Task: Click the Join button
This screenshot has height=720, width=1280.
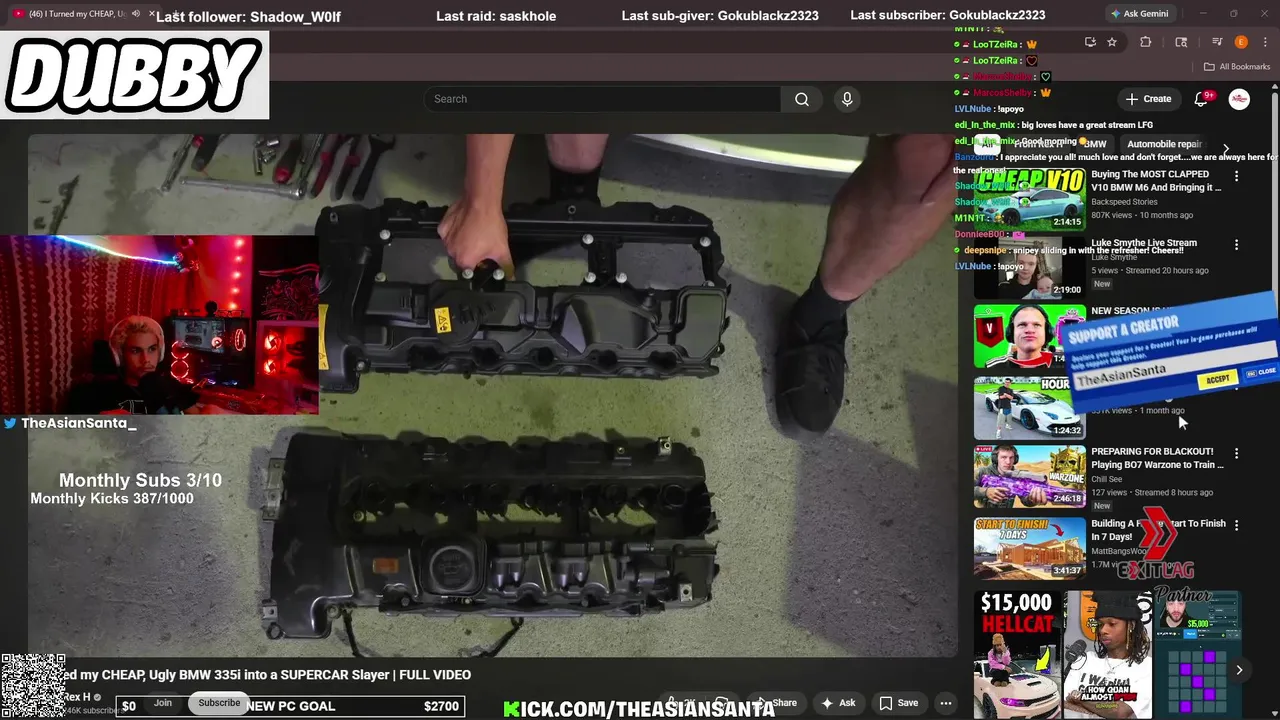Action: coord(163,703)
